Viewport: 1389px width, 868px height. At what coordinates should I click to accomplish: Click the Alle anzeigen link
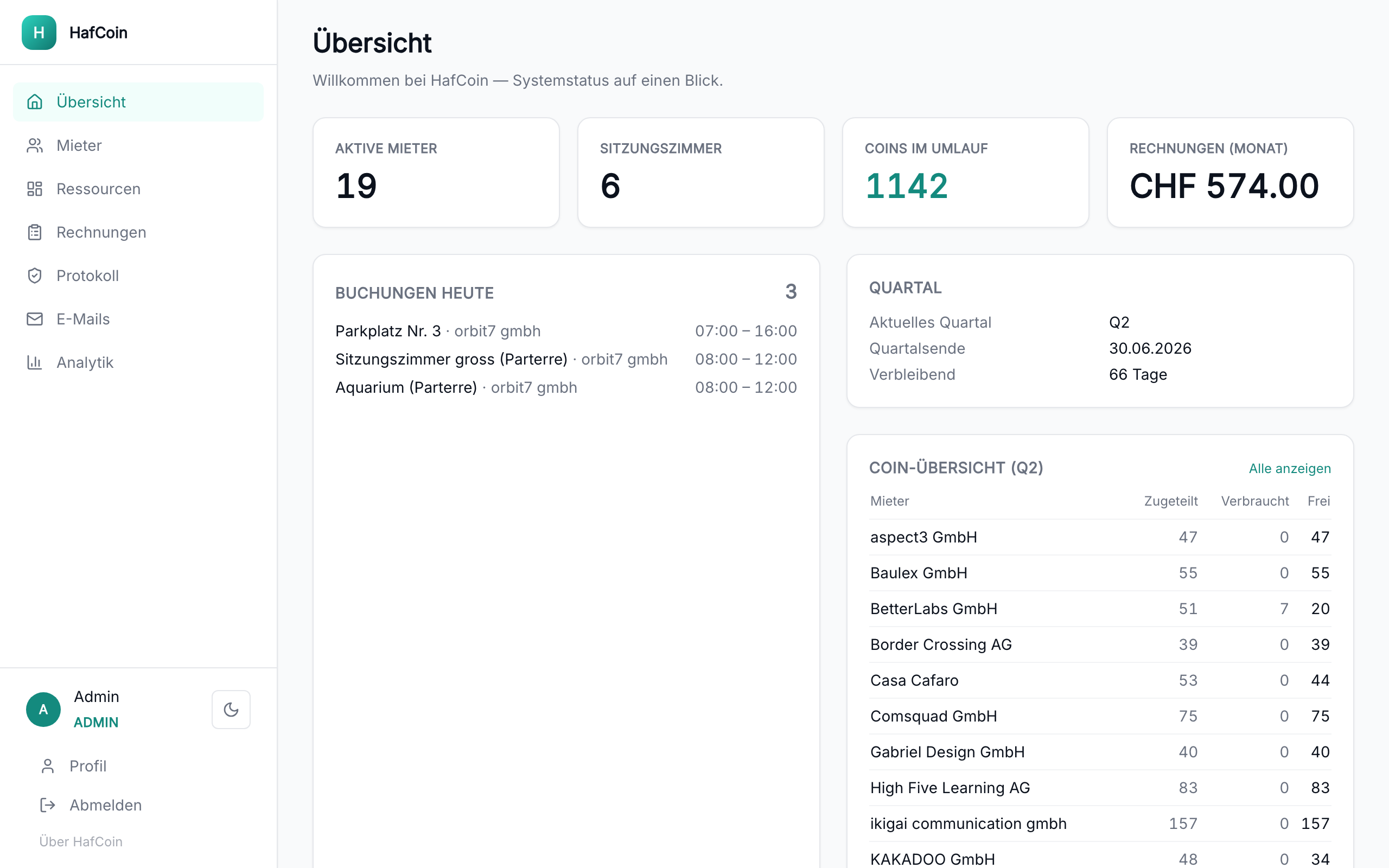1290,468
